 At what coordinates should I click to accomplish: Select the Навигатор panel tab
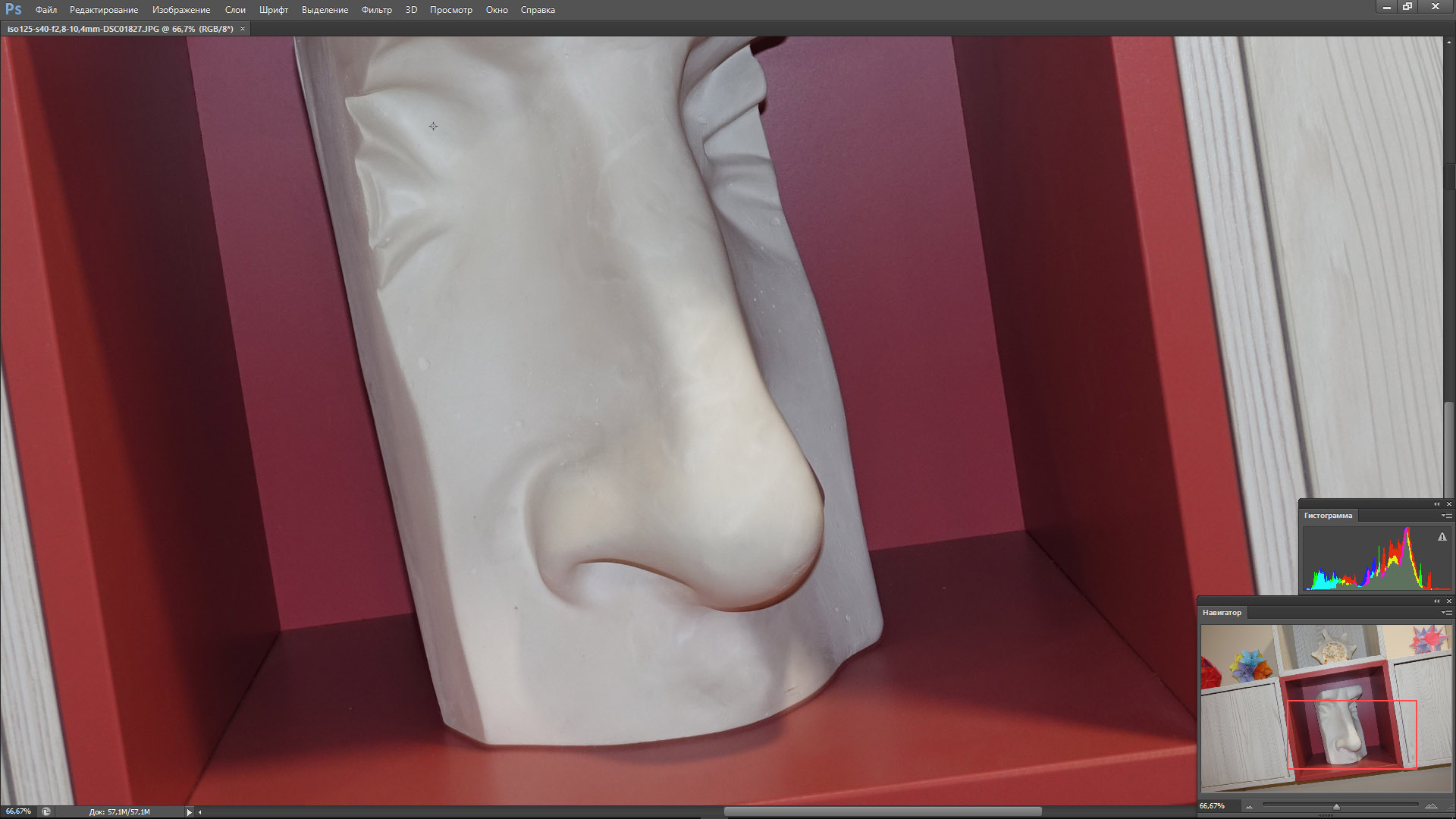tap(1222, 613)
